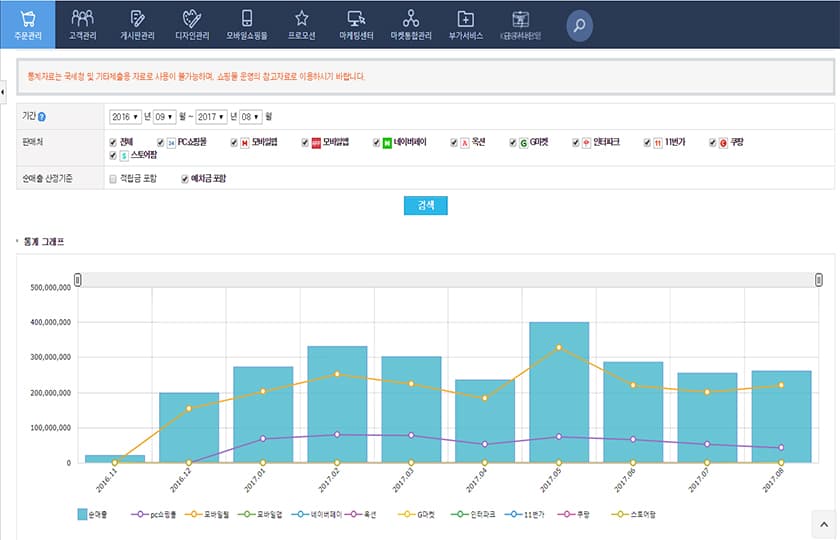Toggle the pc쇼핑몰 legend series
840x540 pixels.
pos(154,514)
